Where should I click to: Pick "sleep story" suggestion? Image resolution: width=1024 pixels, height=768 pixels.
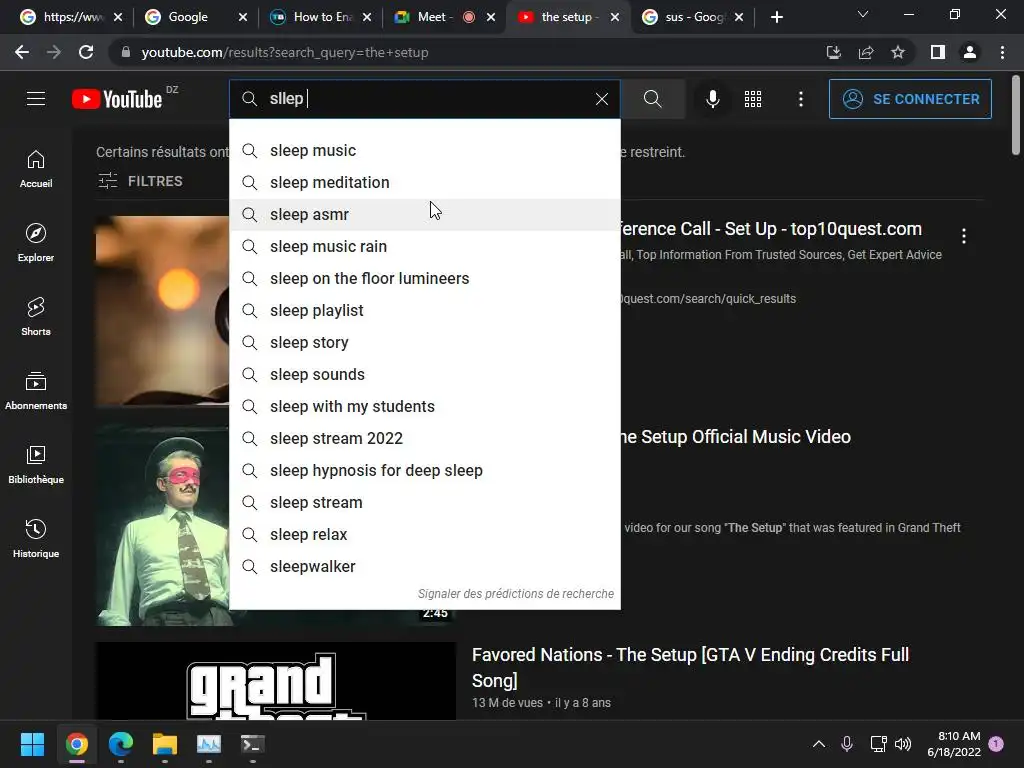425,342
